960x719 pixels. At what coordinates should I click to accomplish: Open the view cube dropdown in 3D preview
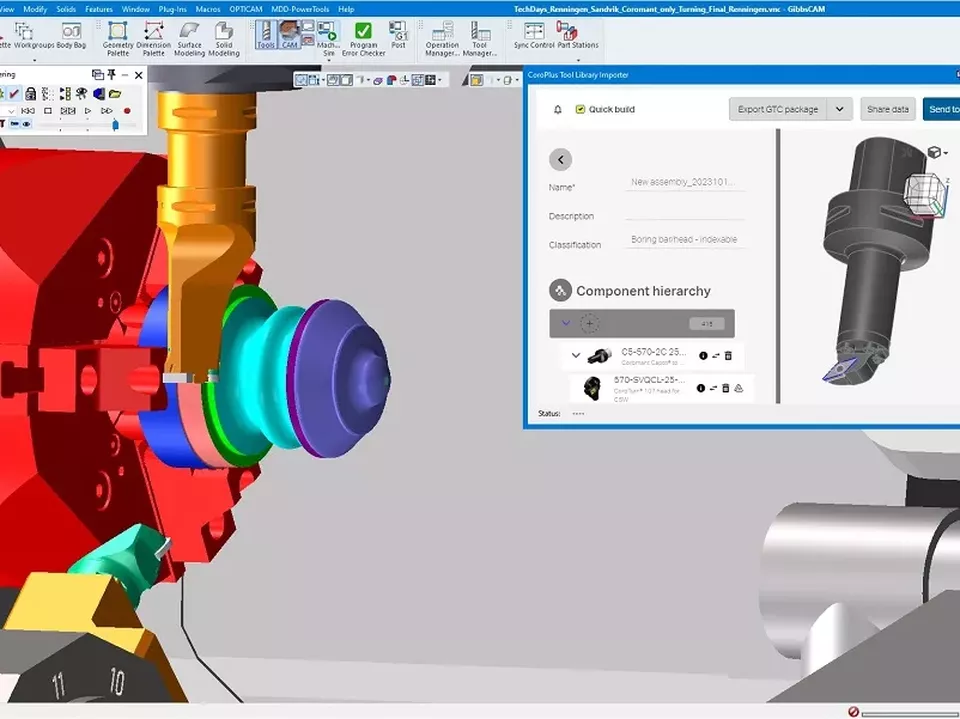[937, 152]
